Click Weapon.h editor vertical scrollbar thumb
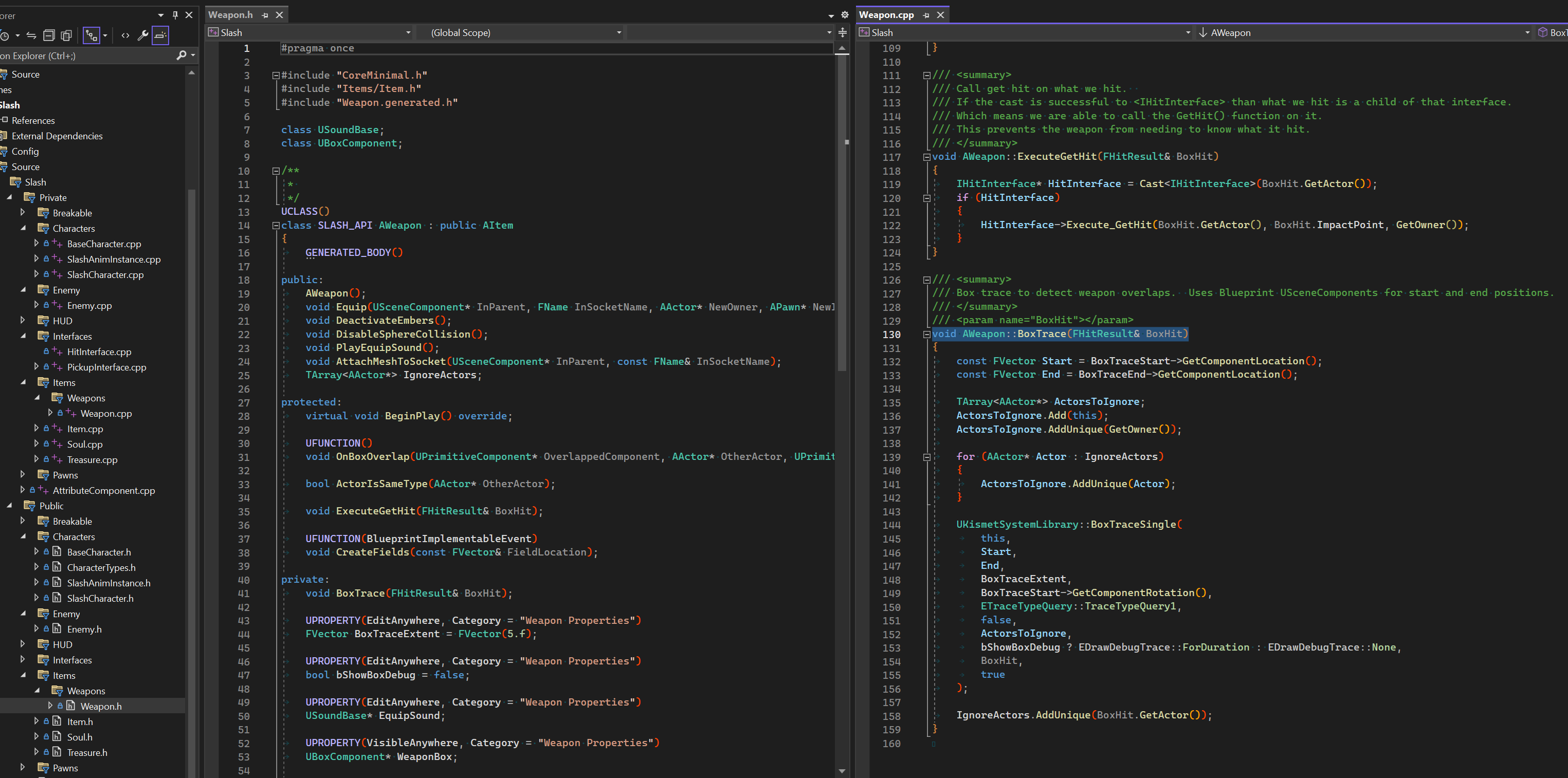The image size is (1568, 778). [x=843, y=213]
